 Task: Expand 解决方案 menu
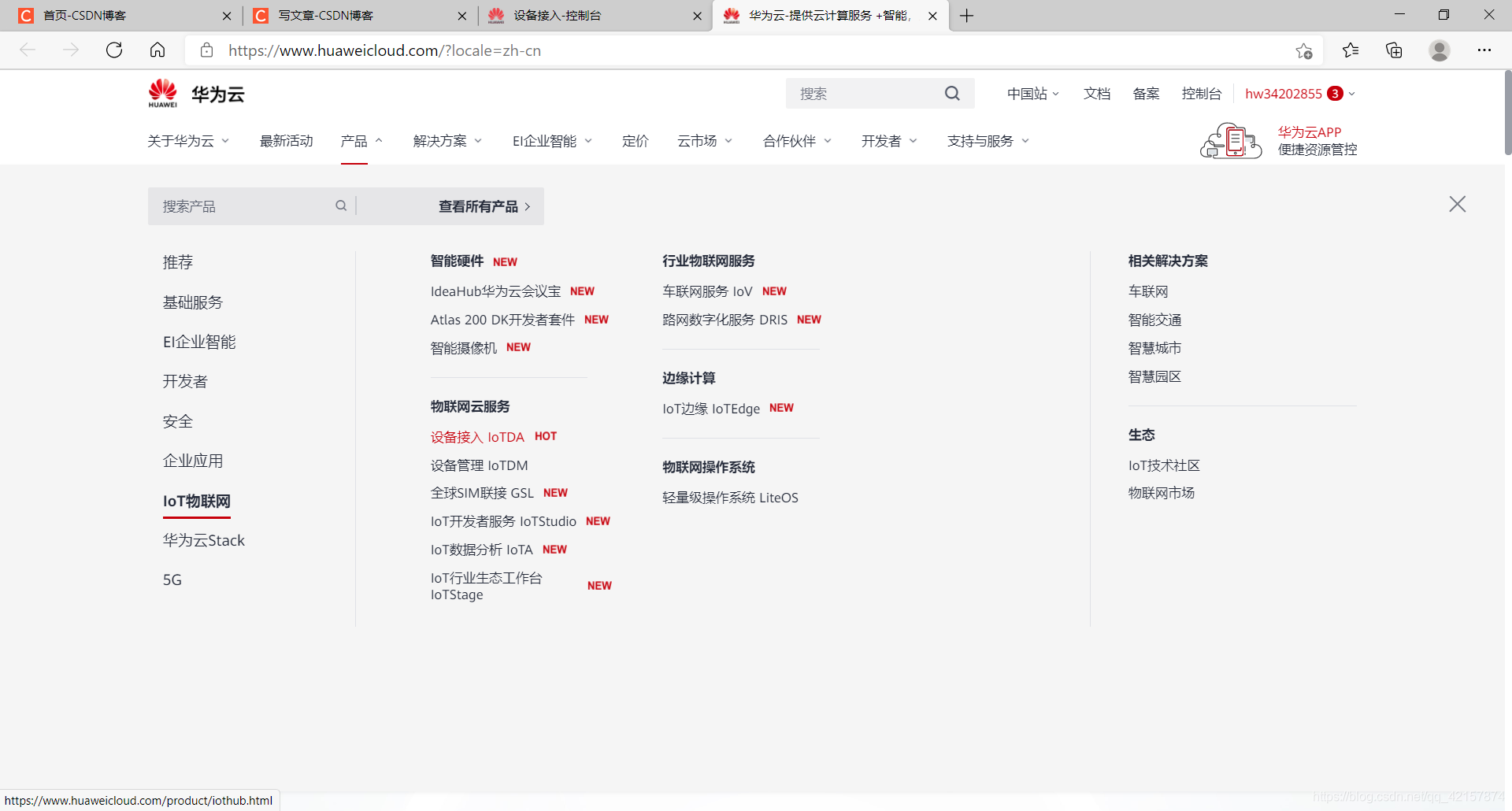[447, 141]
